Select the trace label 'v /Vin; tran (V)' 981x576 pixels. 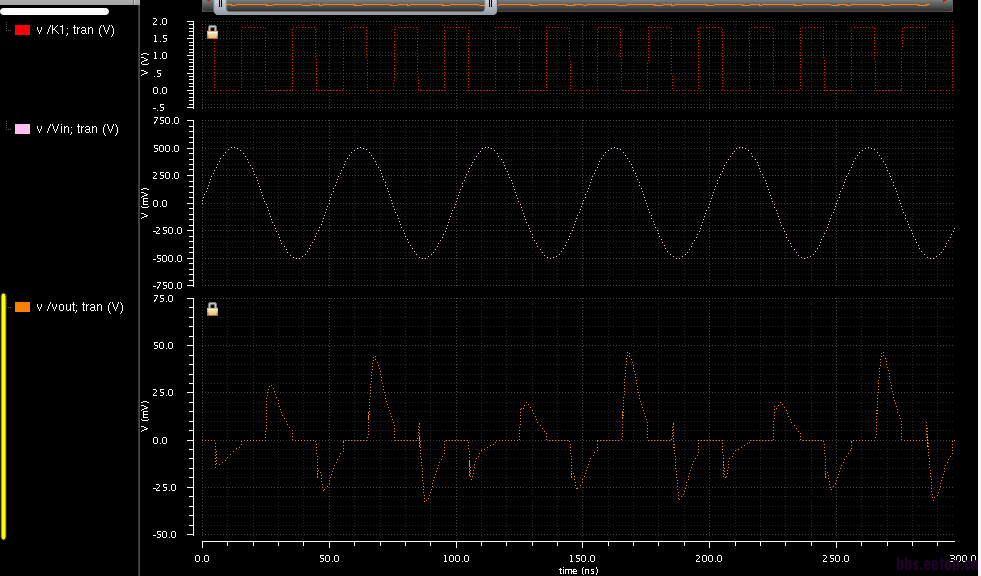tap(78, 129)
